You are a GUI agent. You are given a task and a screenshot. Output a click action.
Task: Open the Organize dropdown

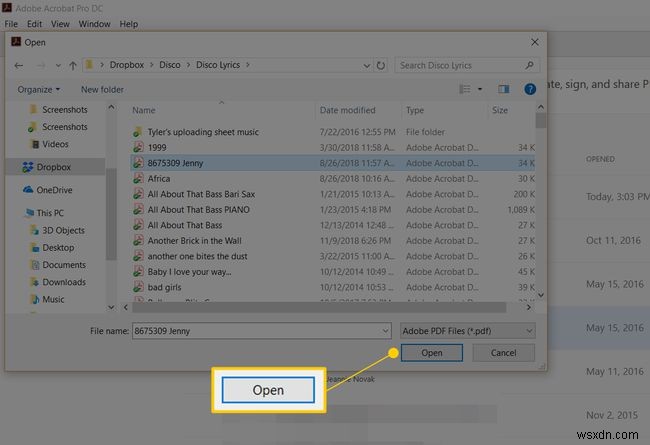39,90
